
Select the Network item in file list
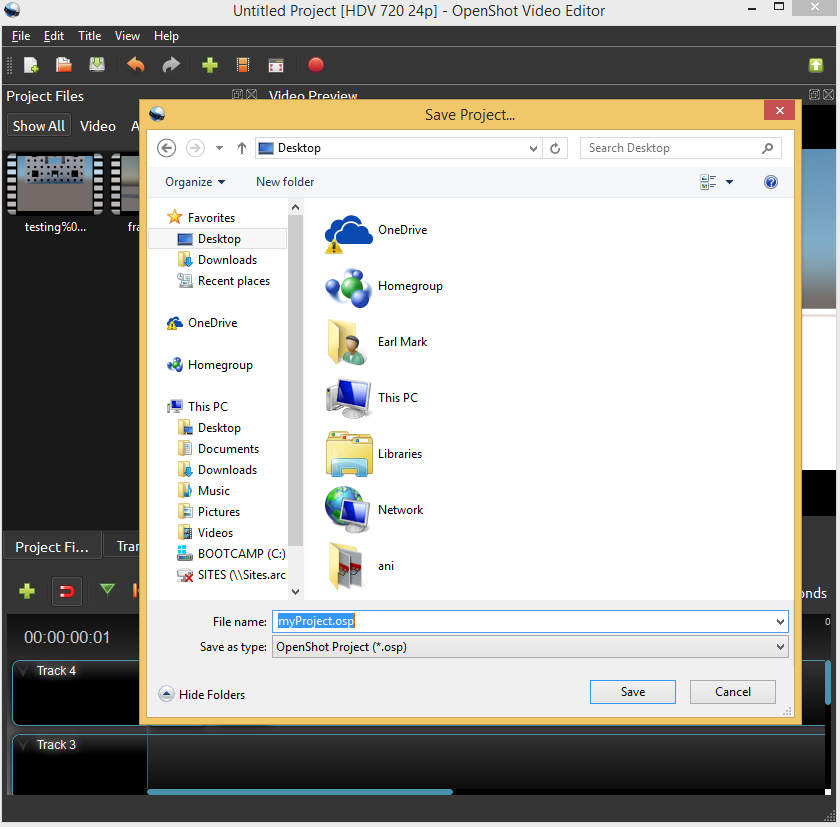pos(374,510)
